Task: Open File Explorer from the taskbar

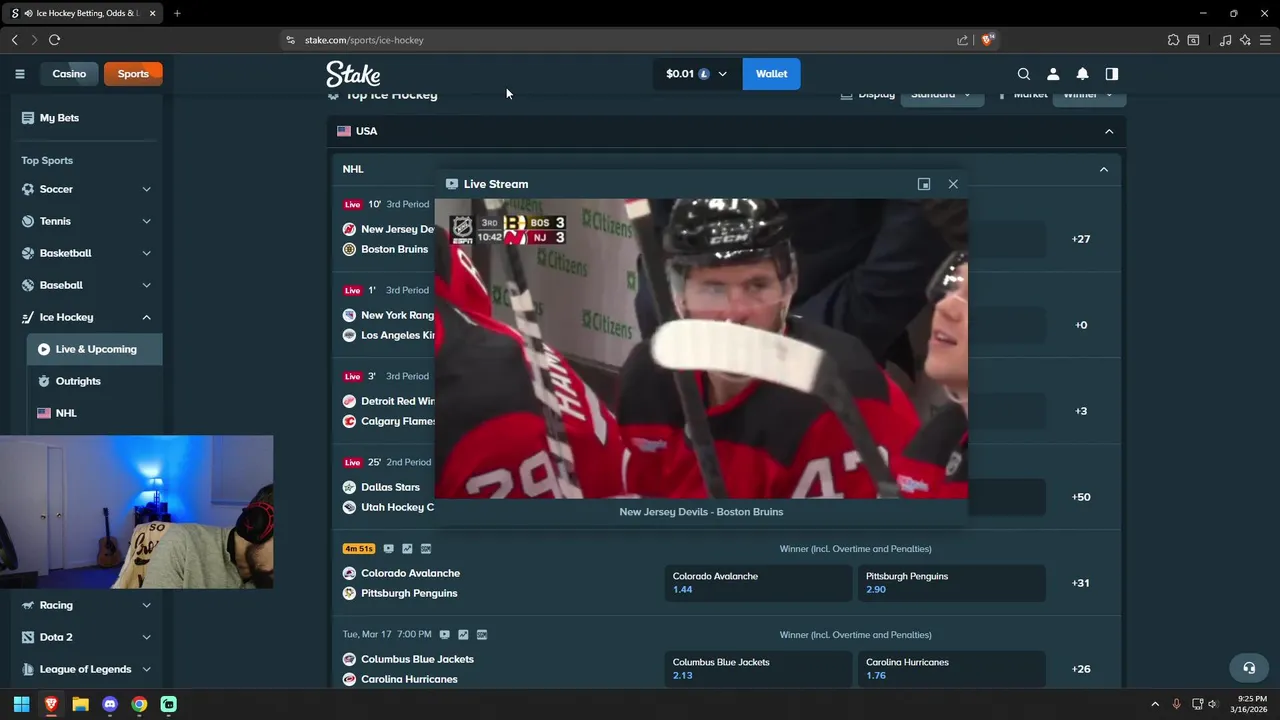Action: click(x=80, y=704)
